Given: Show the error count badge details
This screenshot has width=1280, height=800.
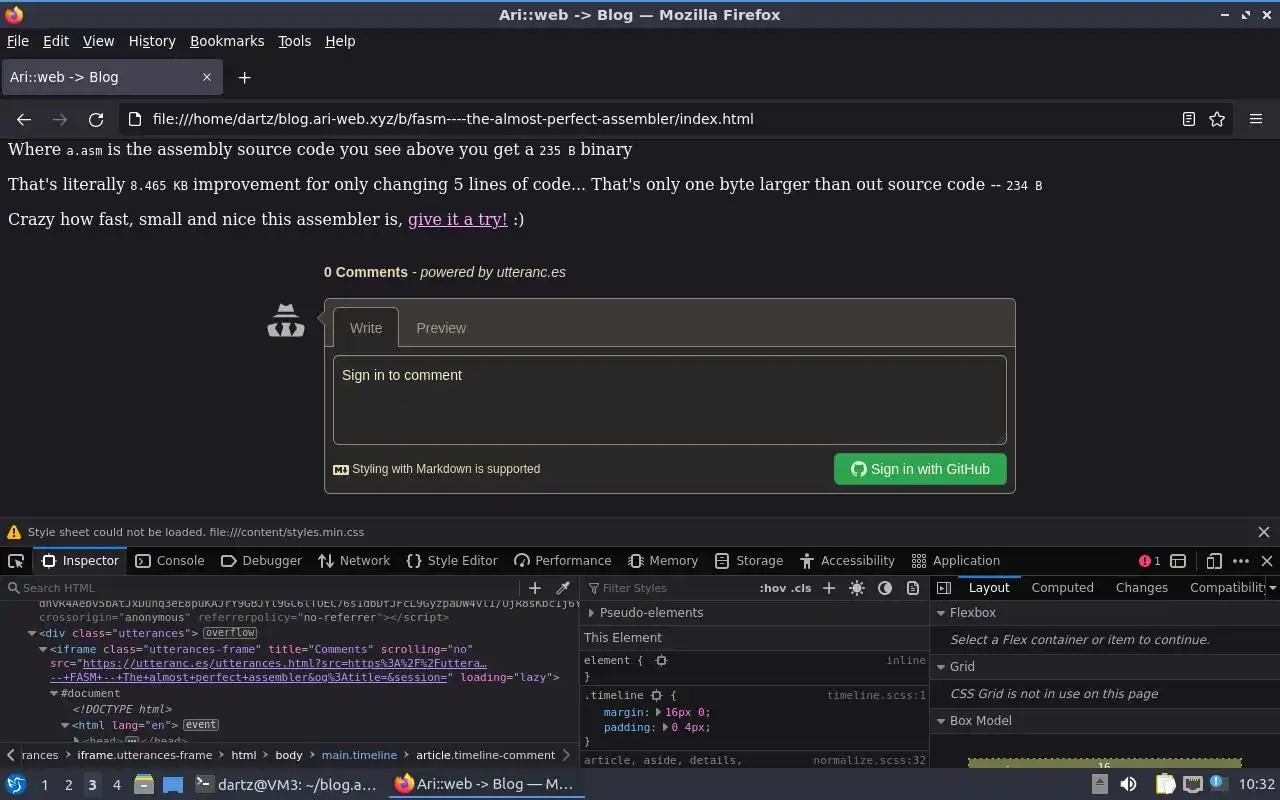Looking at the screenshot, I should click(1150, 561).
